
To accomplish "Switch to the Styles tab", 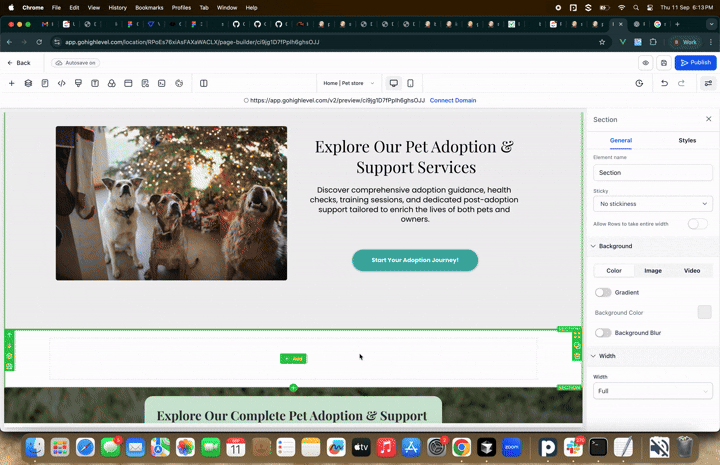I will point(687,141).
